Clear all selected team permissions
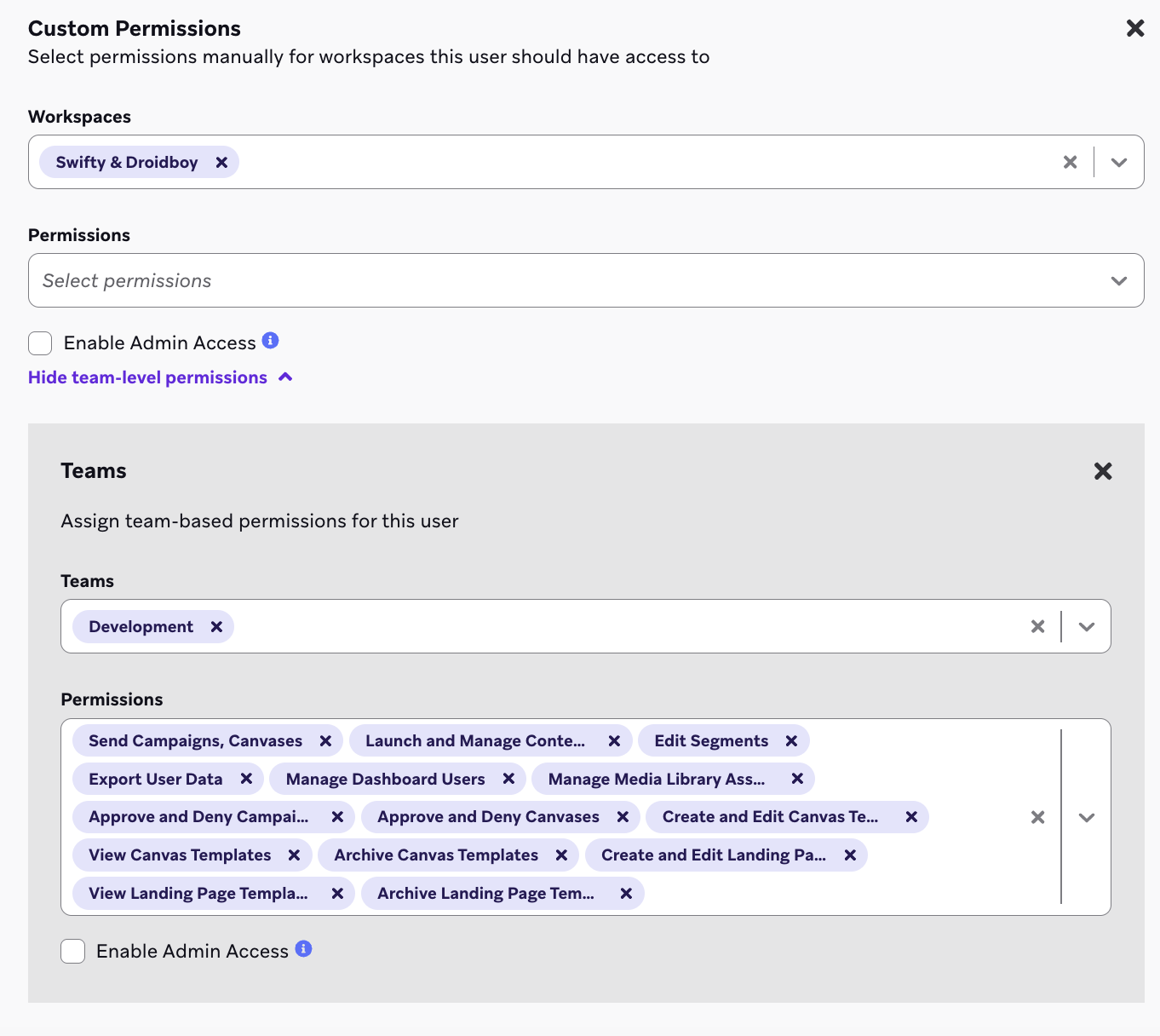Image resolution: width=1160 pixels, height=1036 pixels. click(x=1037, y=817)
